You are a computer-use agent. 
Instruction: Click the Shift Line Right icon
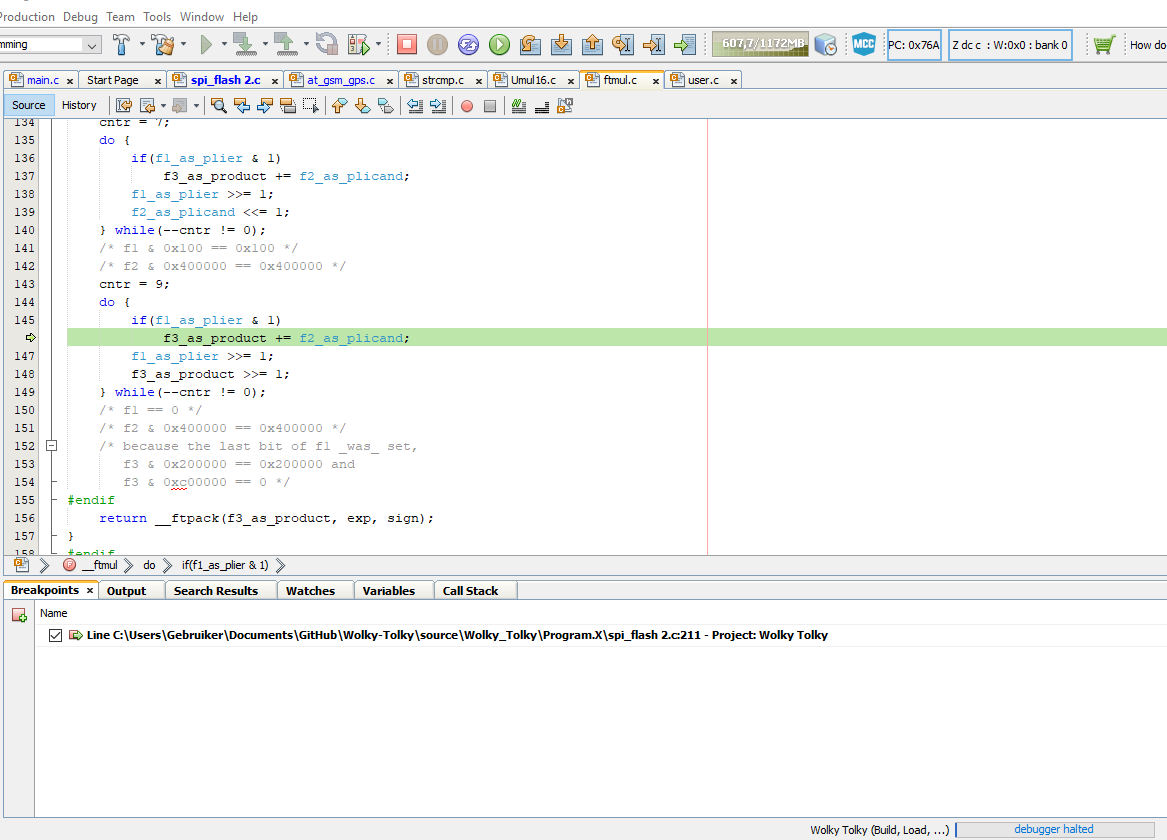[x=438, y=106]
